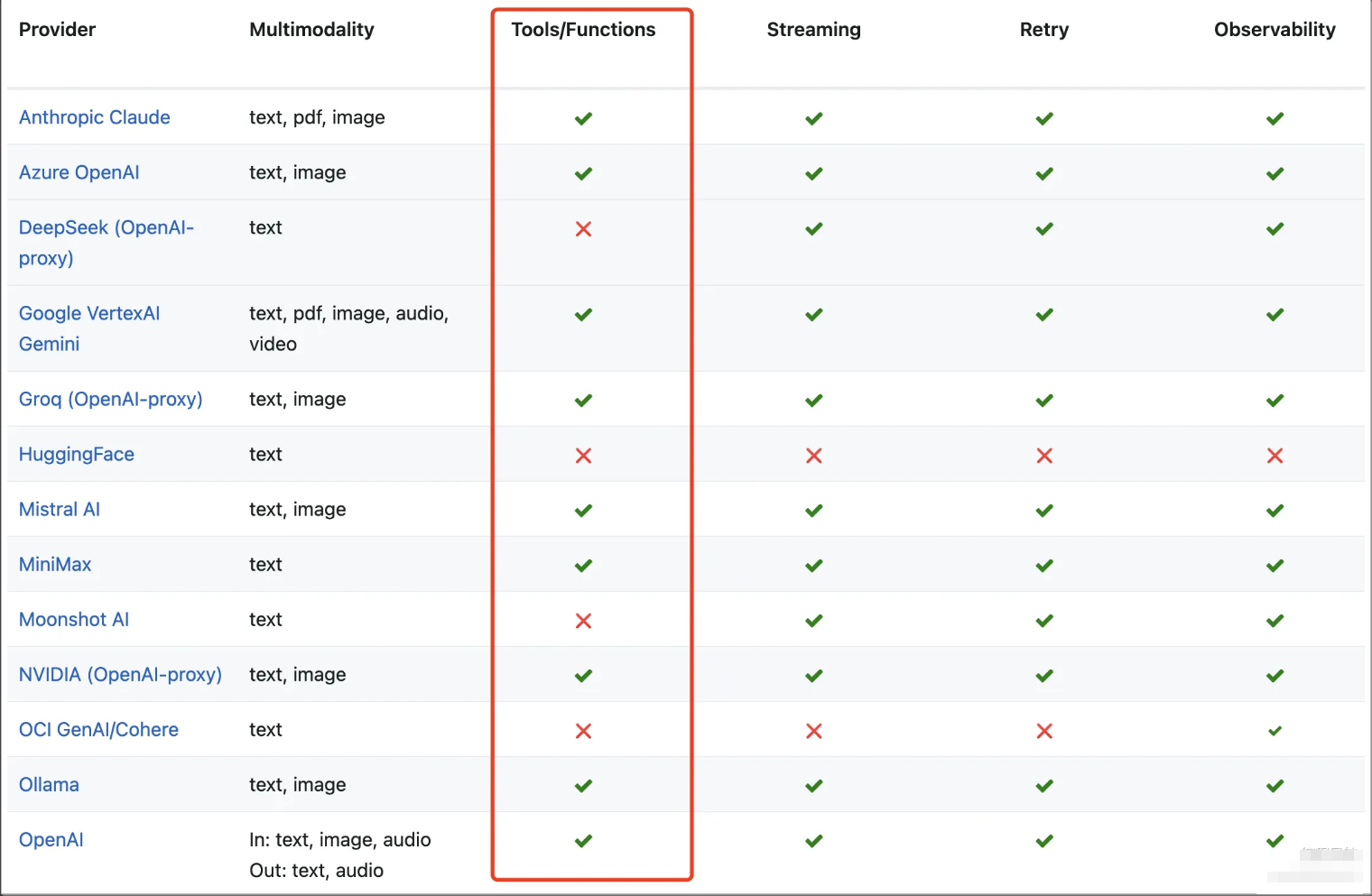Open the Groq (OpenAI-proxy) link
The height and width of the screenshot is (896, 1372).
(110, 399)
